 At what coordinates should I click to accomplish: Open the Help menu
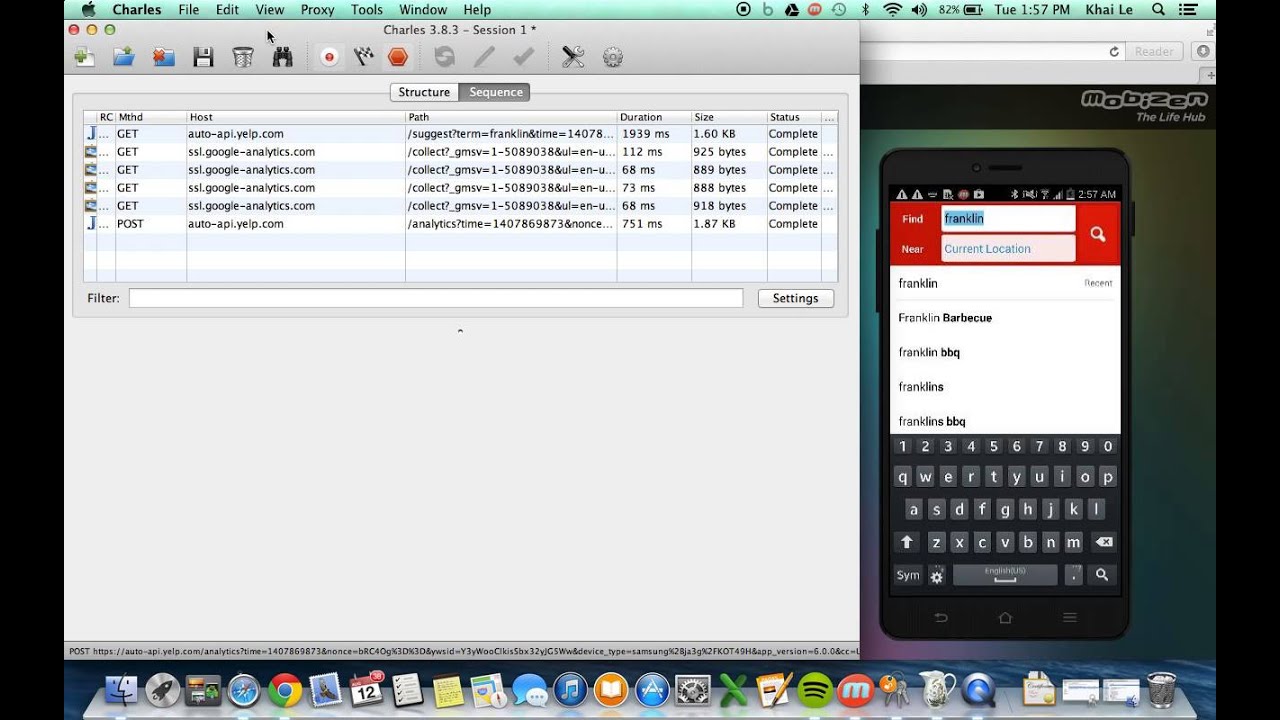(477, 9)
